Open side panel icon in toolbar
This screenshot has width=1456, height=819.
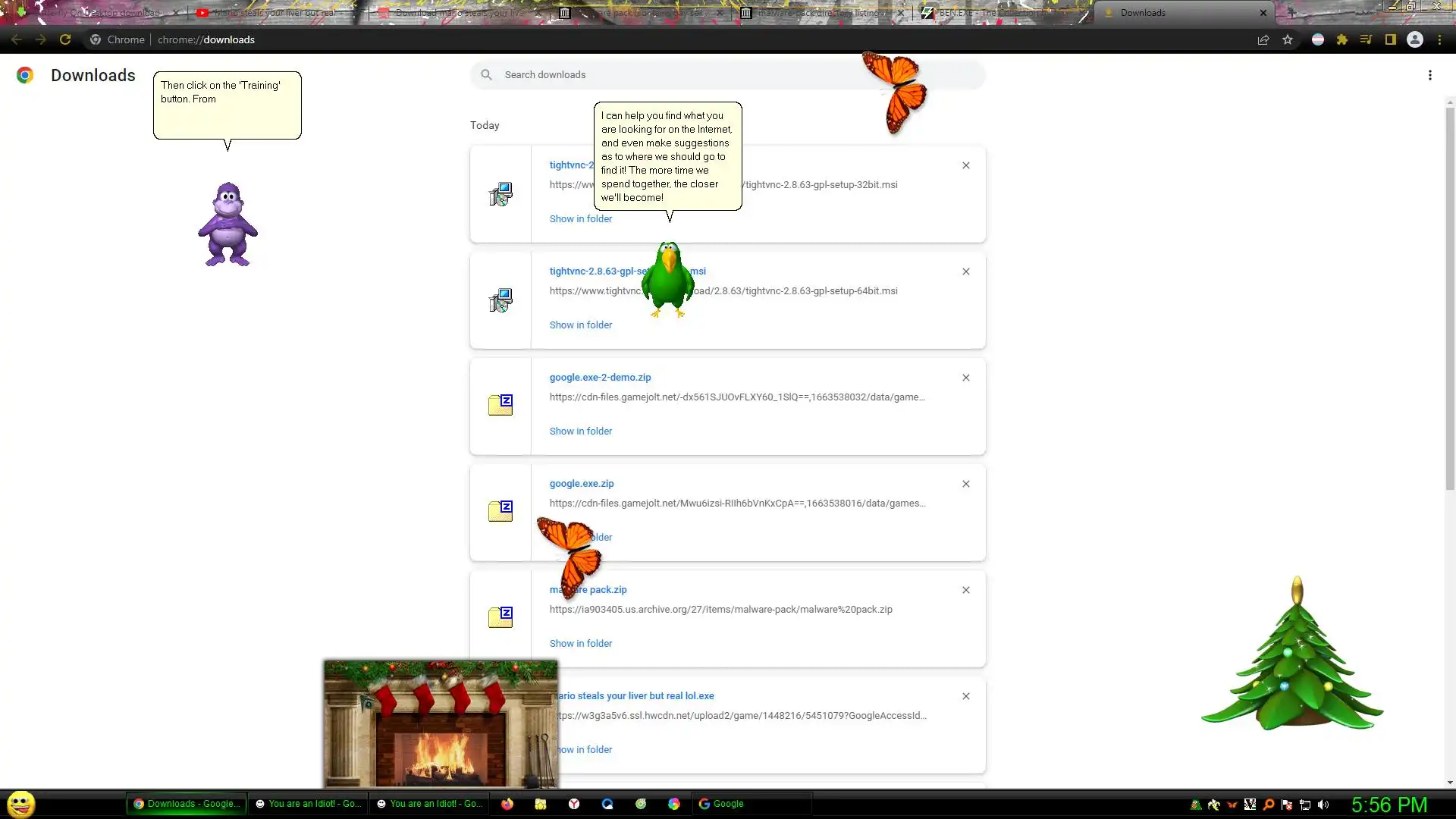point(1391,39)
